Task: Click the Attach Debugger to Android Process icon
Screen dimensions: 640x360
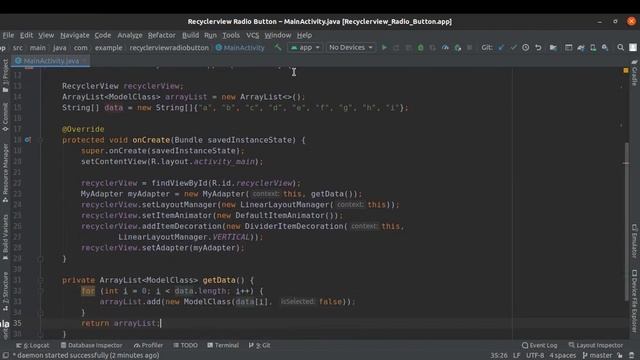Action: coord(458,48)
